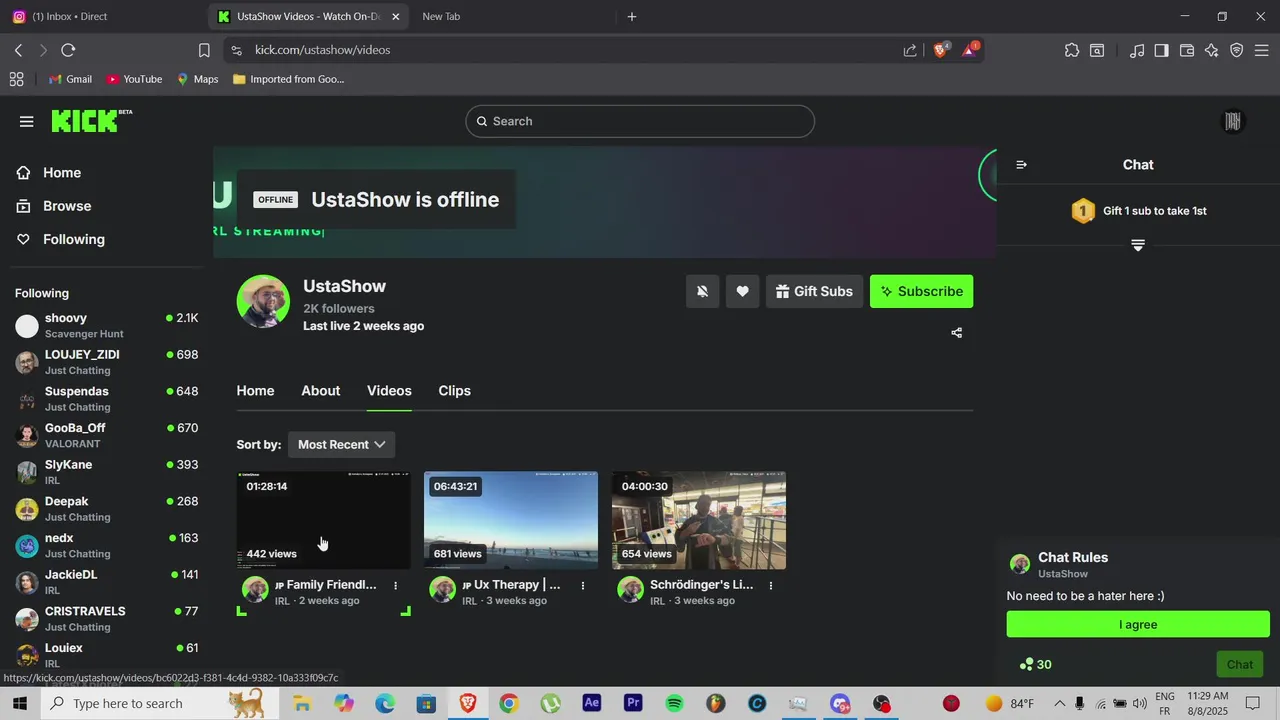The image size is (1280, 720).
Task: Open options menu for Family Friendly video
Action: 396,585
